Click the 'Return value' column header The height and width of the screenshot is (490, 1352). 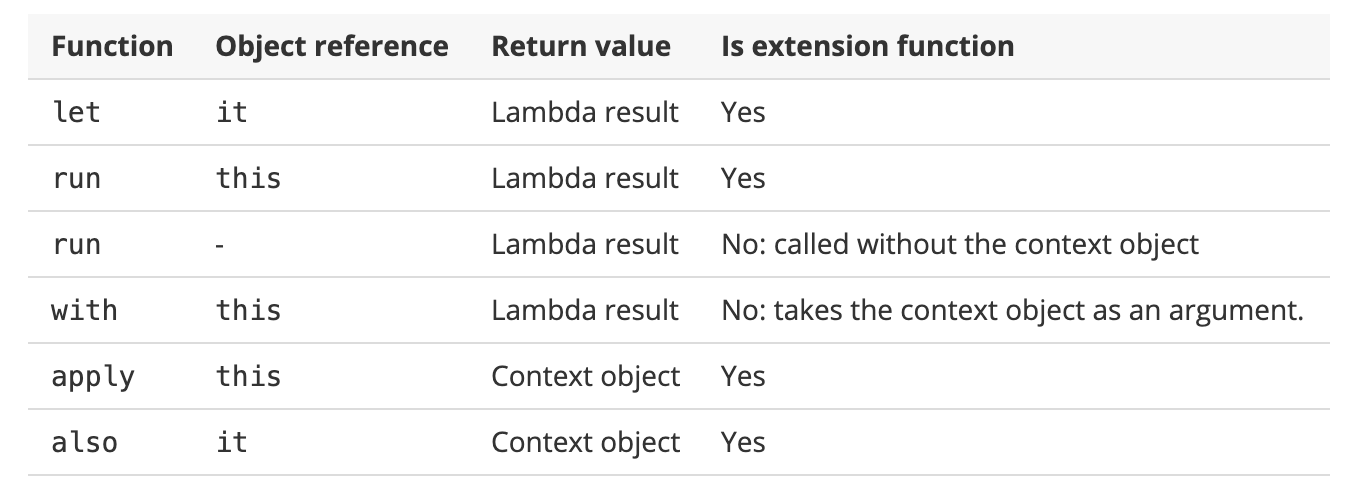pyautogui.click(x=581, y=46)
